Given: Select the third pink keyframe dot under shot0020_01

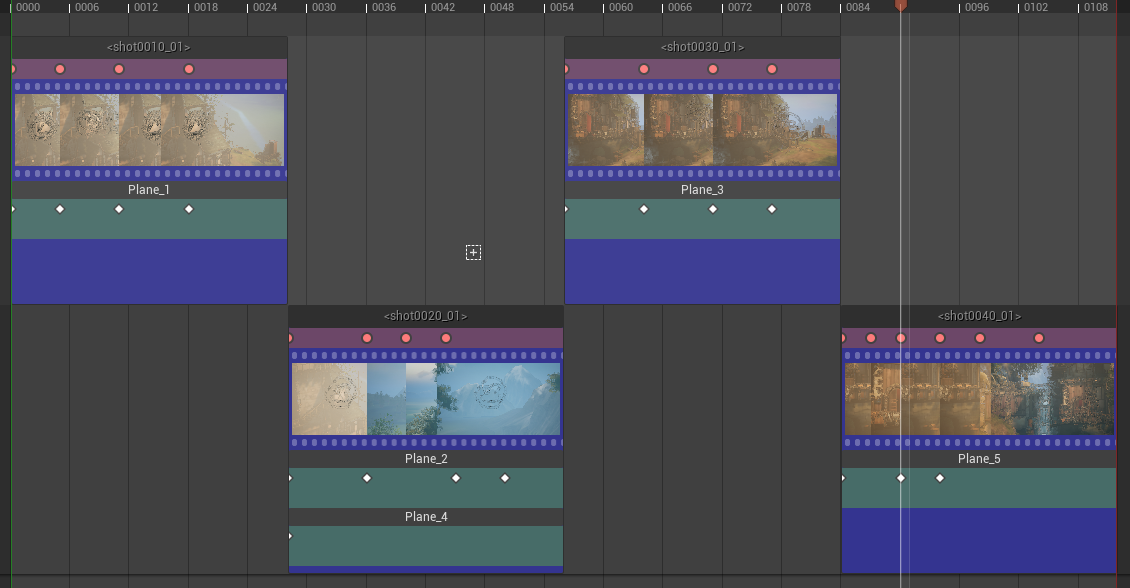Looking at the screenshot, I should tap(405, 338).
